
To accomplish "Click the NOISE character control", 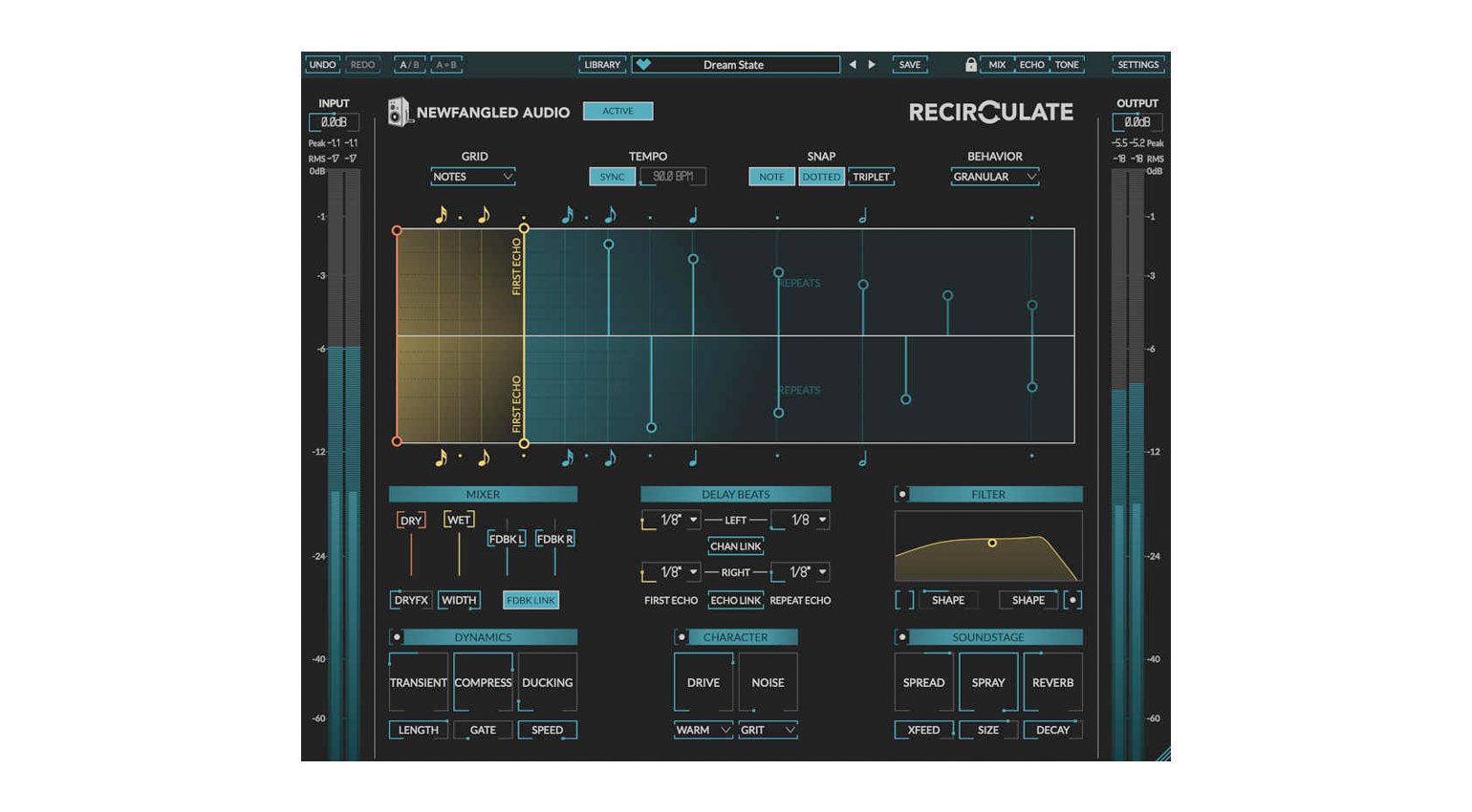I will click(768, 682).
